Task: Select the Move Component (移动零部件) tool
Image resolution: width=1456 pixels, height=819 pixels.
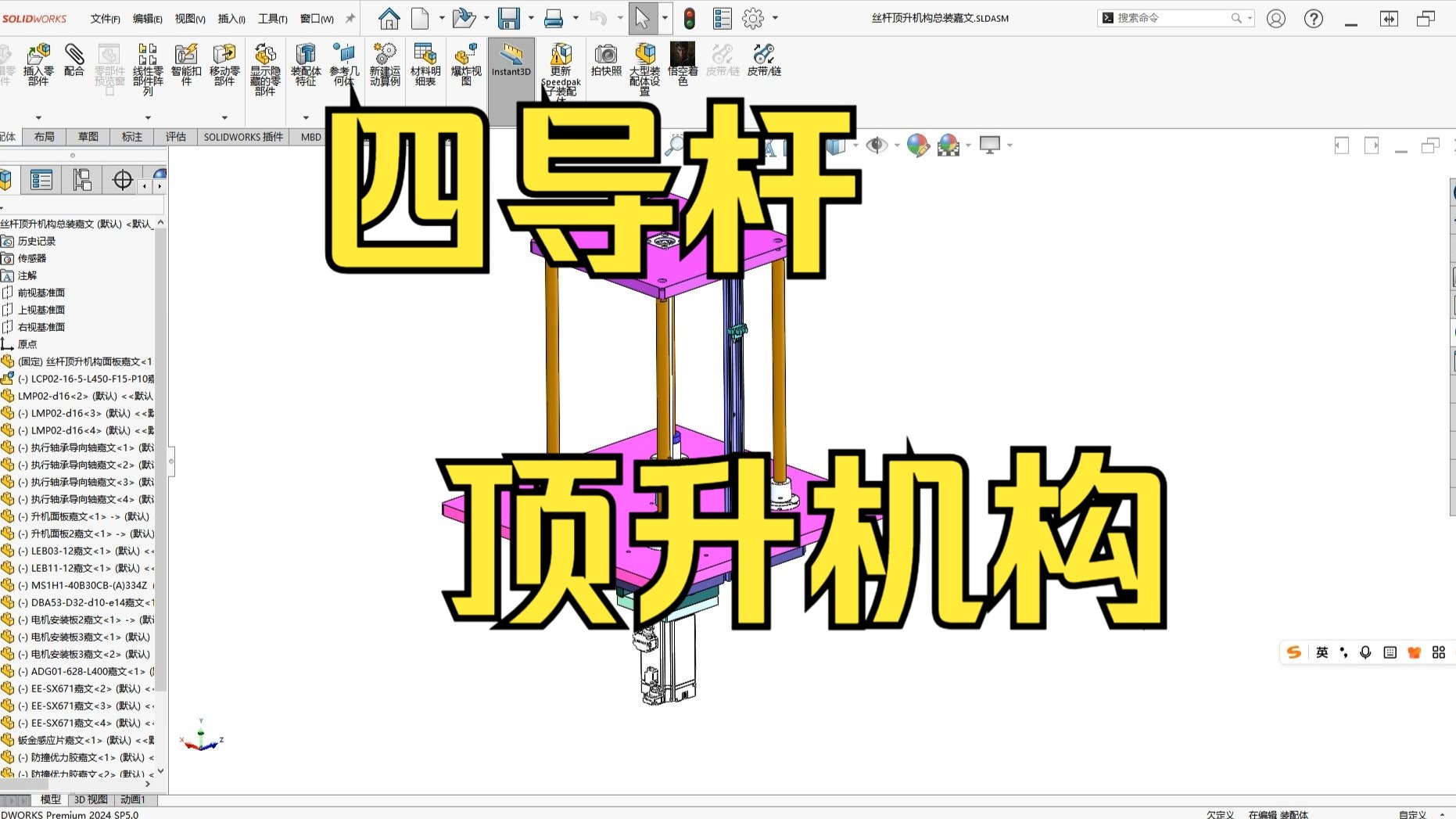Action: tap(224, 64)
